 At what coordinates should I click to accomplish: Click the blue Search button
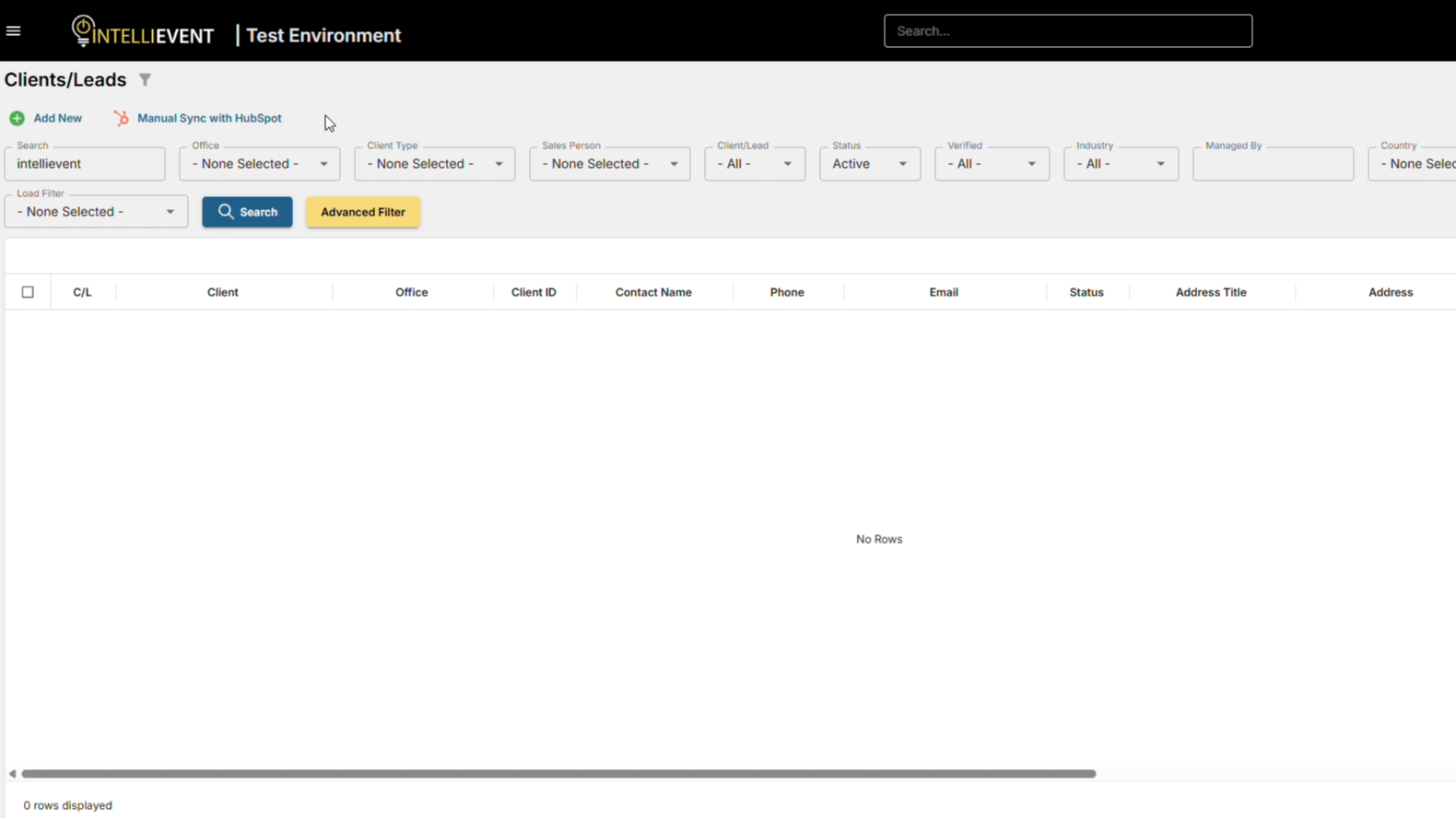click(247, 212)
